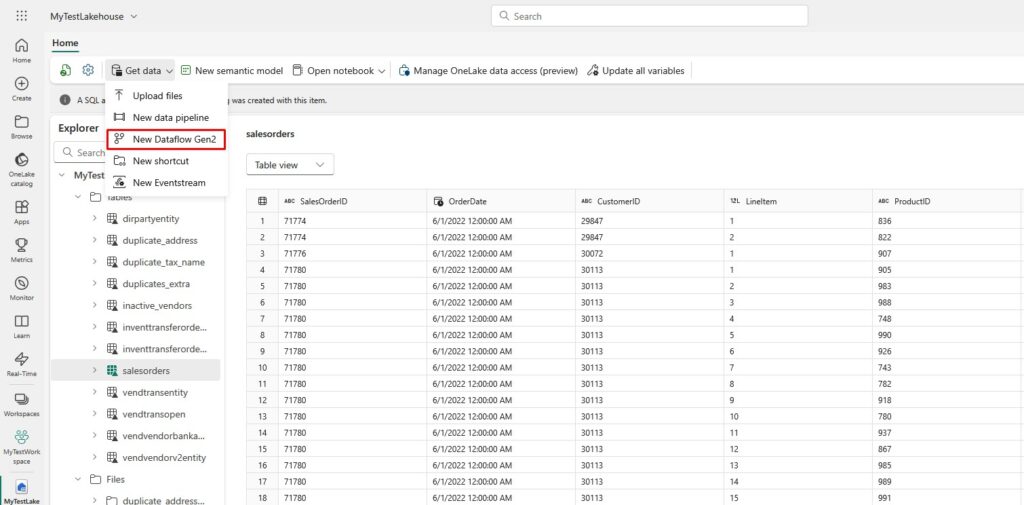Select the vendtransentity table
Image resolution: width=1024 pixels, height=505 pixels.
pos(155,392)
